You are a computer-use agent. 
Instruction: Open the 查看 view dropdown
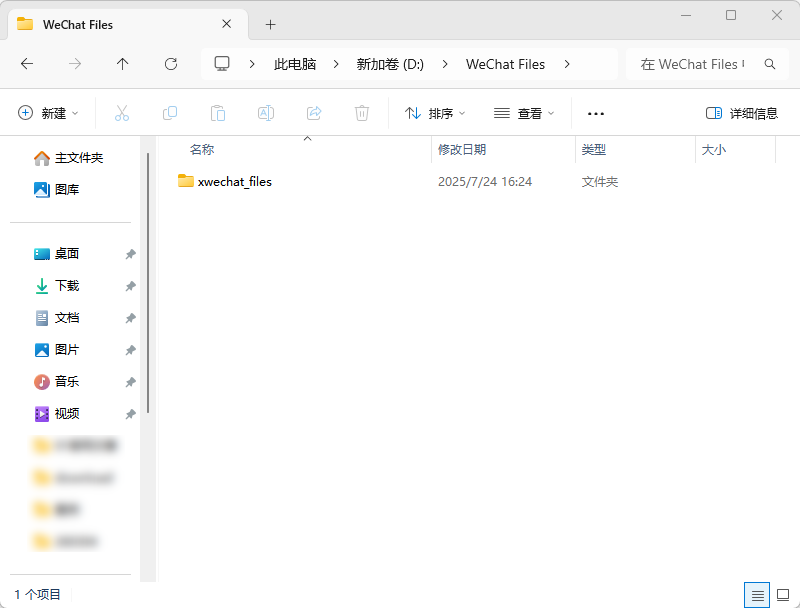[524, 113]
